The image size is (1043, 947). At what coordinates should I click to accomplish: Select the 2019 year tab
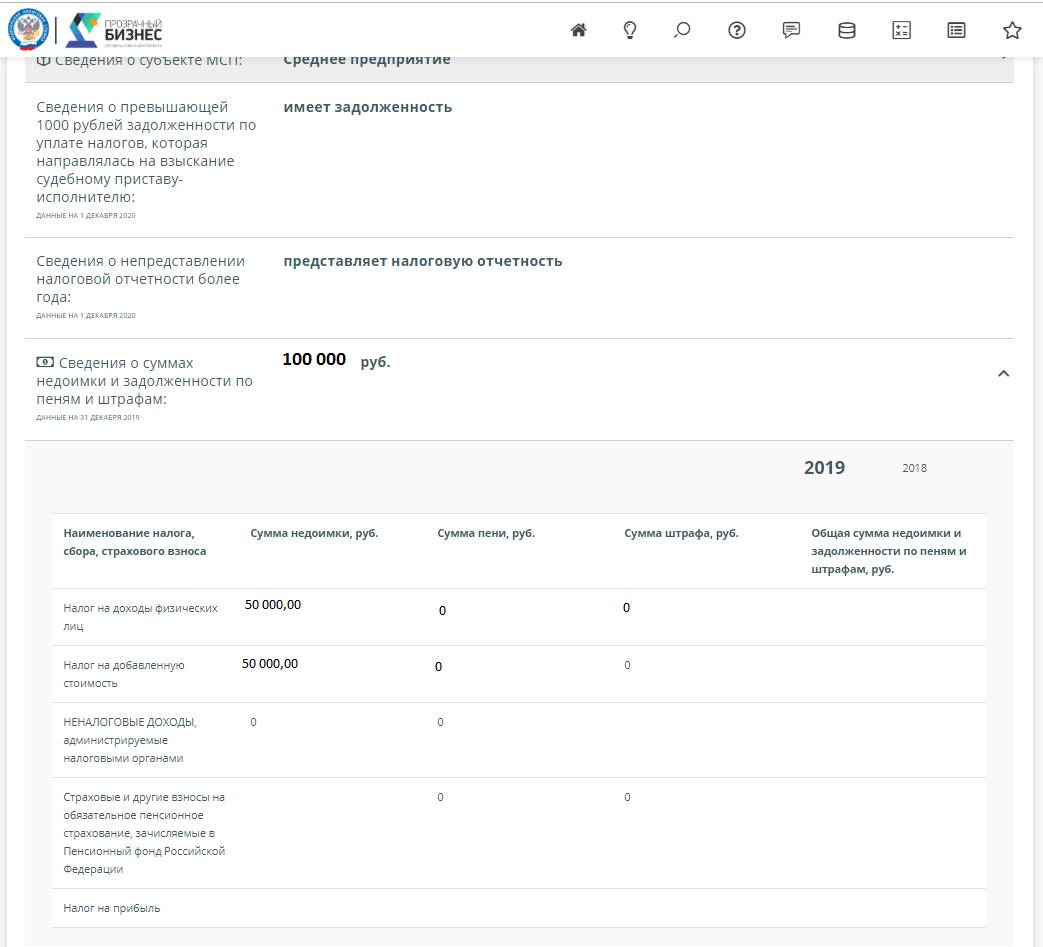[x=824, y=468]
